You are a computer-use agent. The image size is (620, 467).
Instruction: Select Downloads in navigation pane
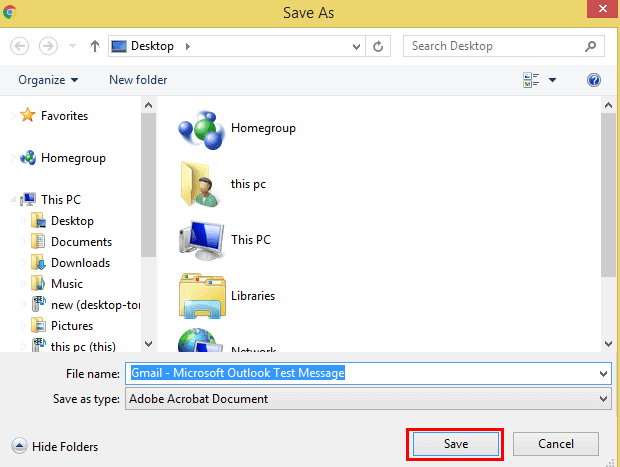(80, 263)
